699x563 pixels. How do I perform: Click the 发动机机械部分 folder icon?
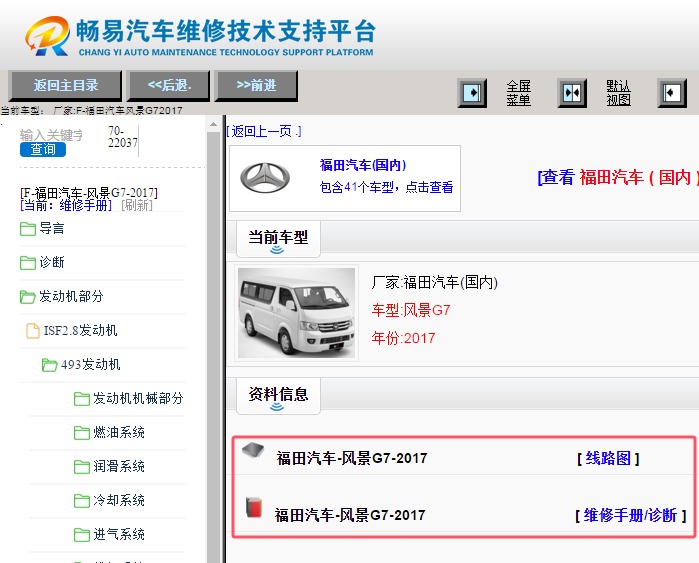(82, 399)
